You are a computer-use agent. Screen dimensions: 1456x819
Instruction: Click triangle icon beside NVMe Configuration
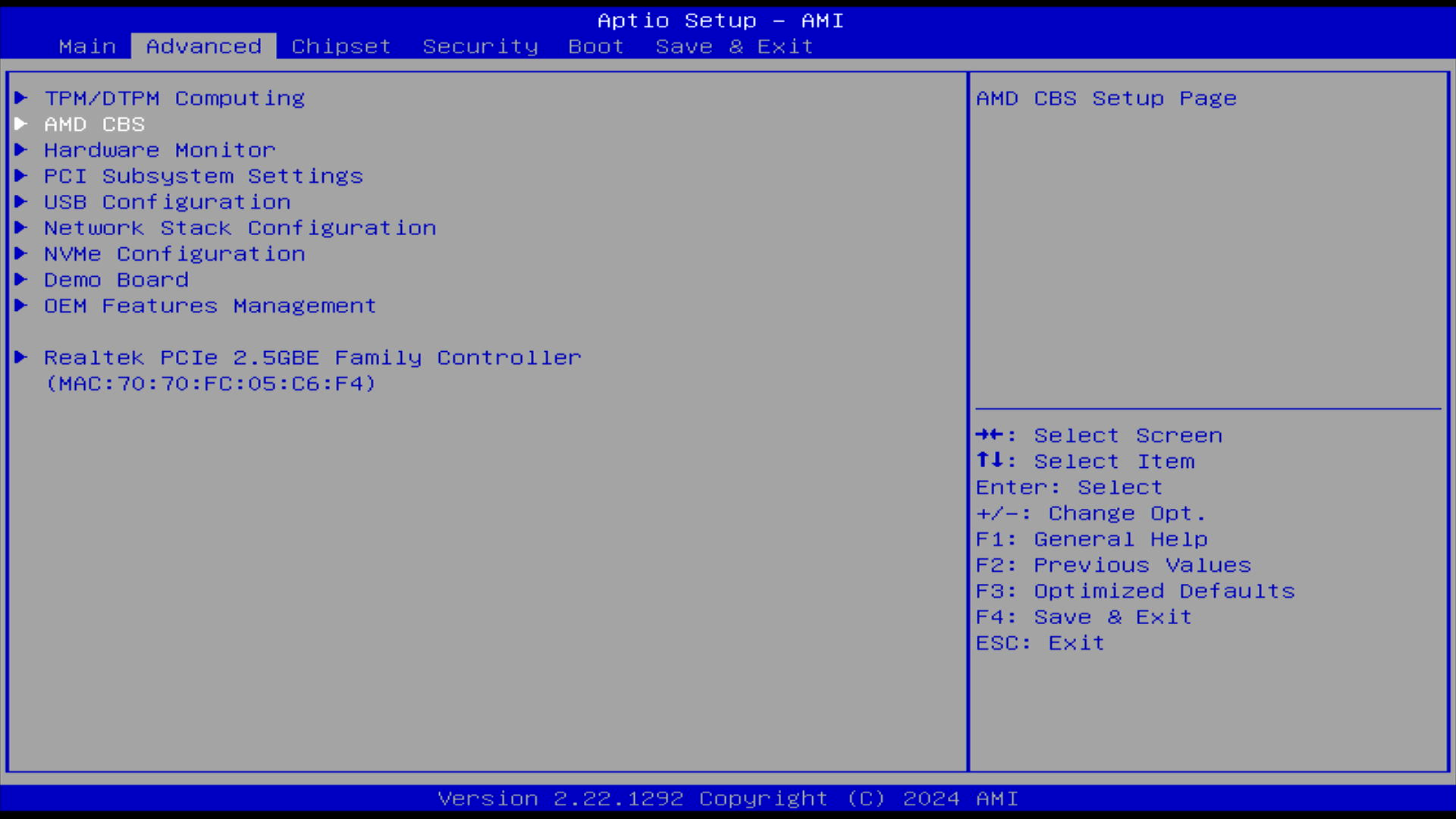tap(21, 253)
